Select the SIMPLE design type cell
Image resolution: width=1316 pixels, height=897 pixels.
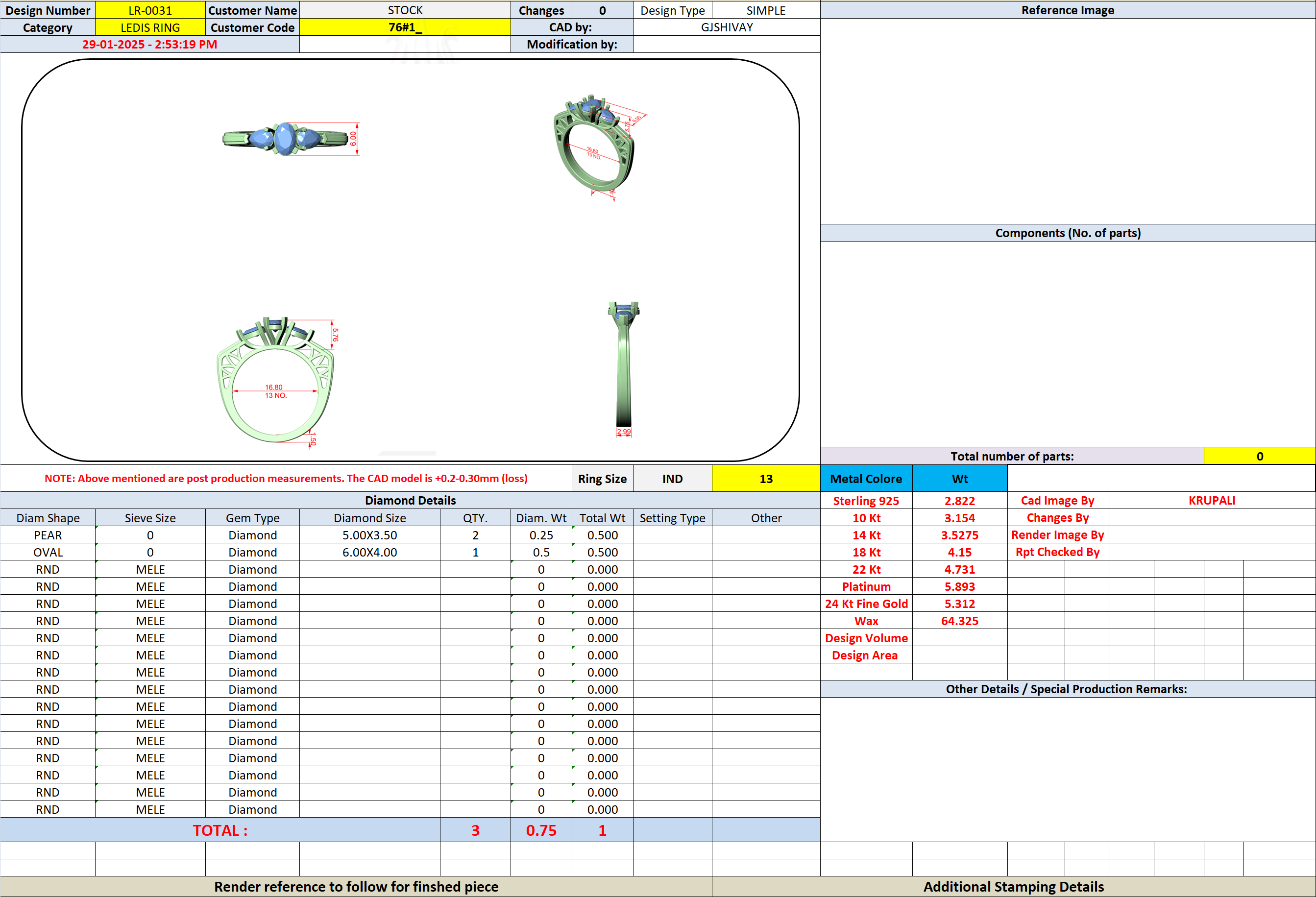tap(766, 10)
